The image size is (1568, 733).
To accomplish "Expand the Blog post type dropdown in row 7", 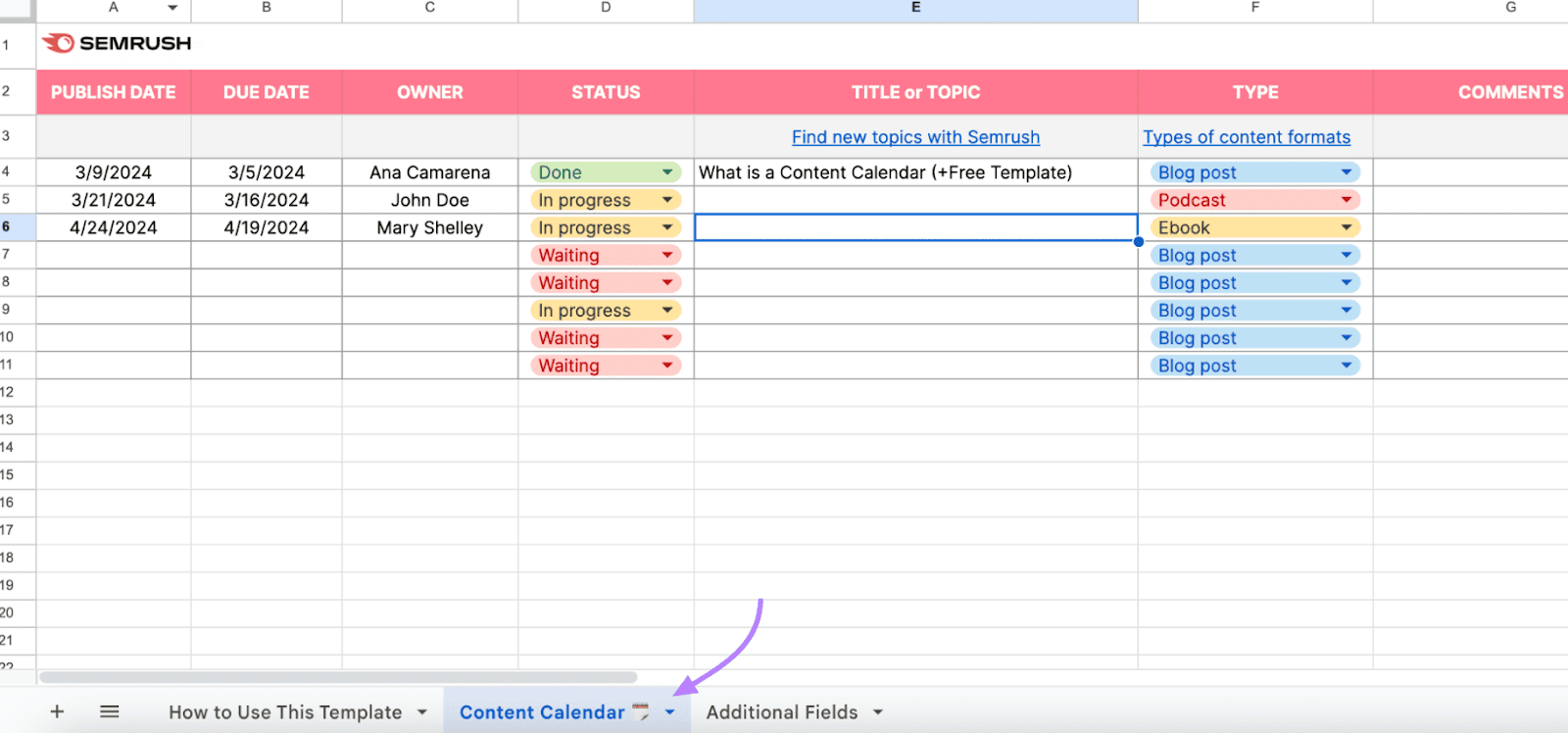I will pyautogui.click(x=1347, y=254).
